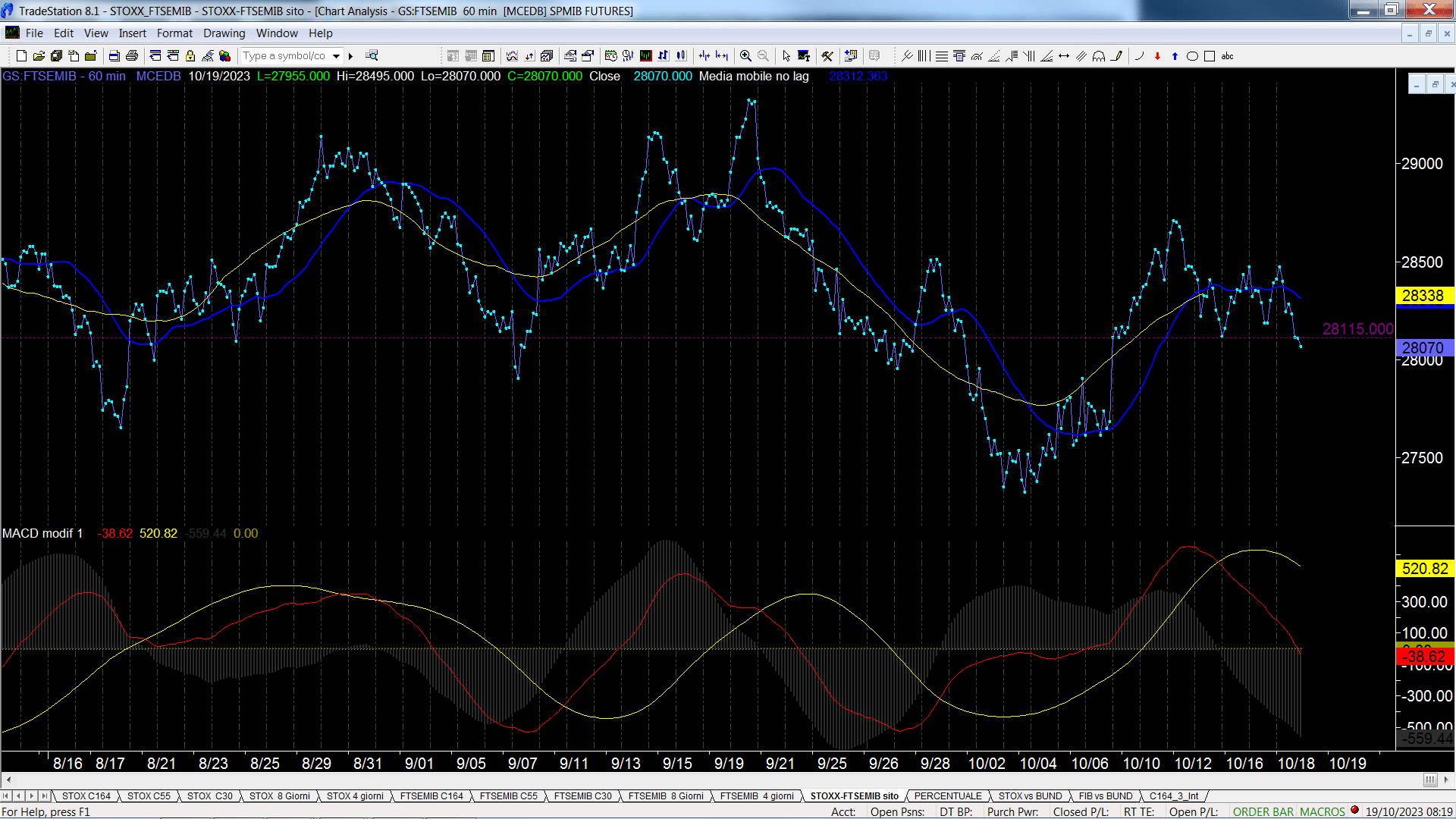Select the candlestick chart style icon
Image resolution: width=1456 pixels, height=819 pixels.
681,55
